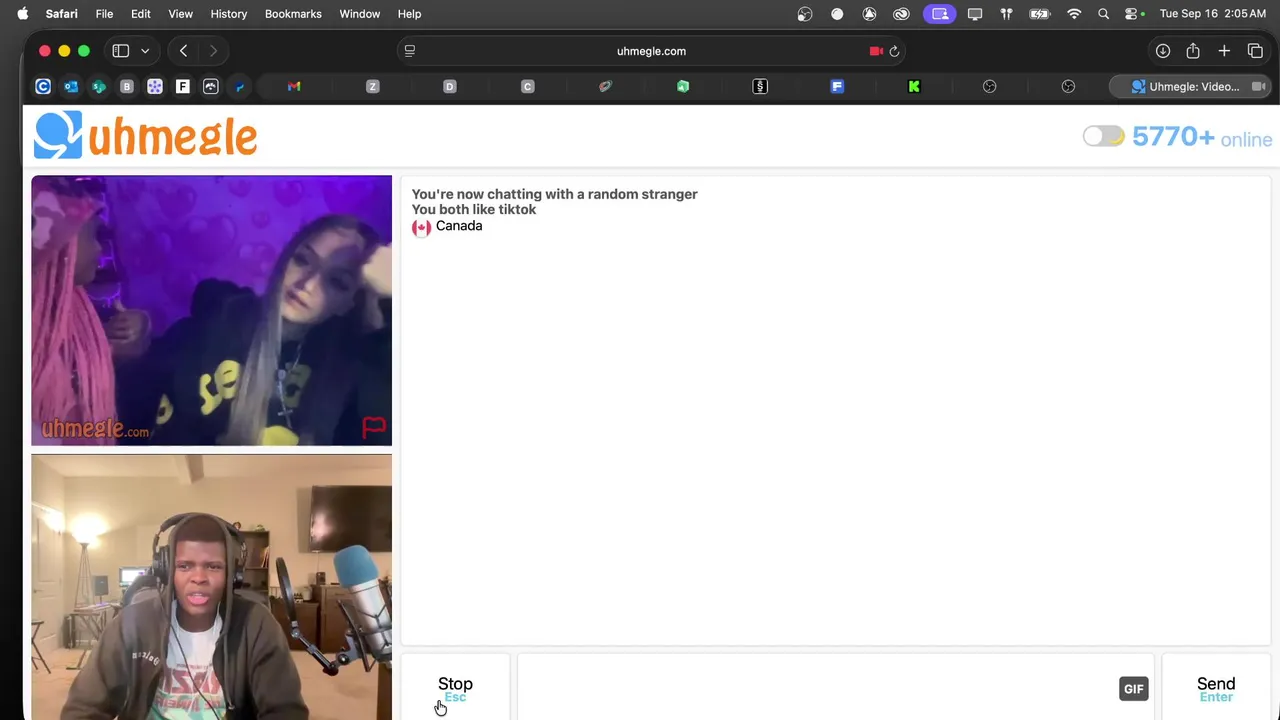Viewport: 1280px width, 720px height.
Task: Open a new tab with plus
Action: 1224,51
